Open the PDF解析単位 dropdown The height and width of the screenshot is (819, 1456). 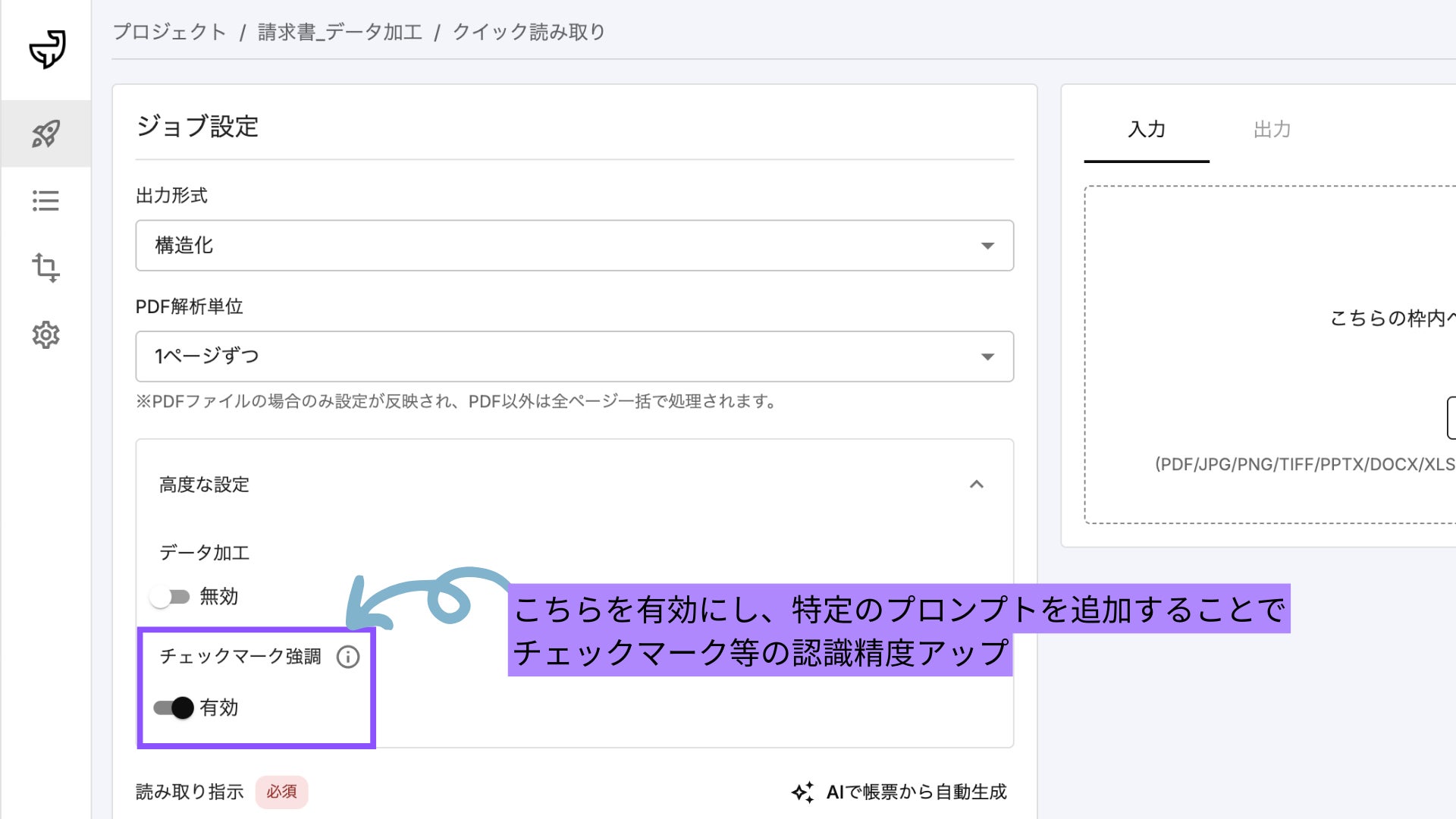pyautogui.click(x=574, y=356)
